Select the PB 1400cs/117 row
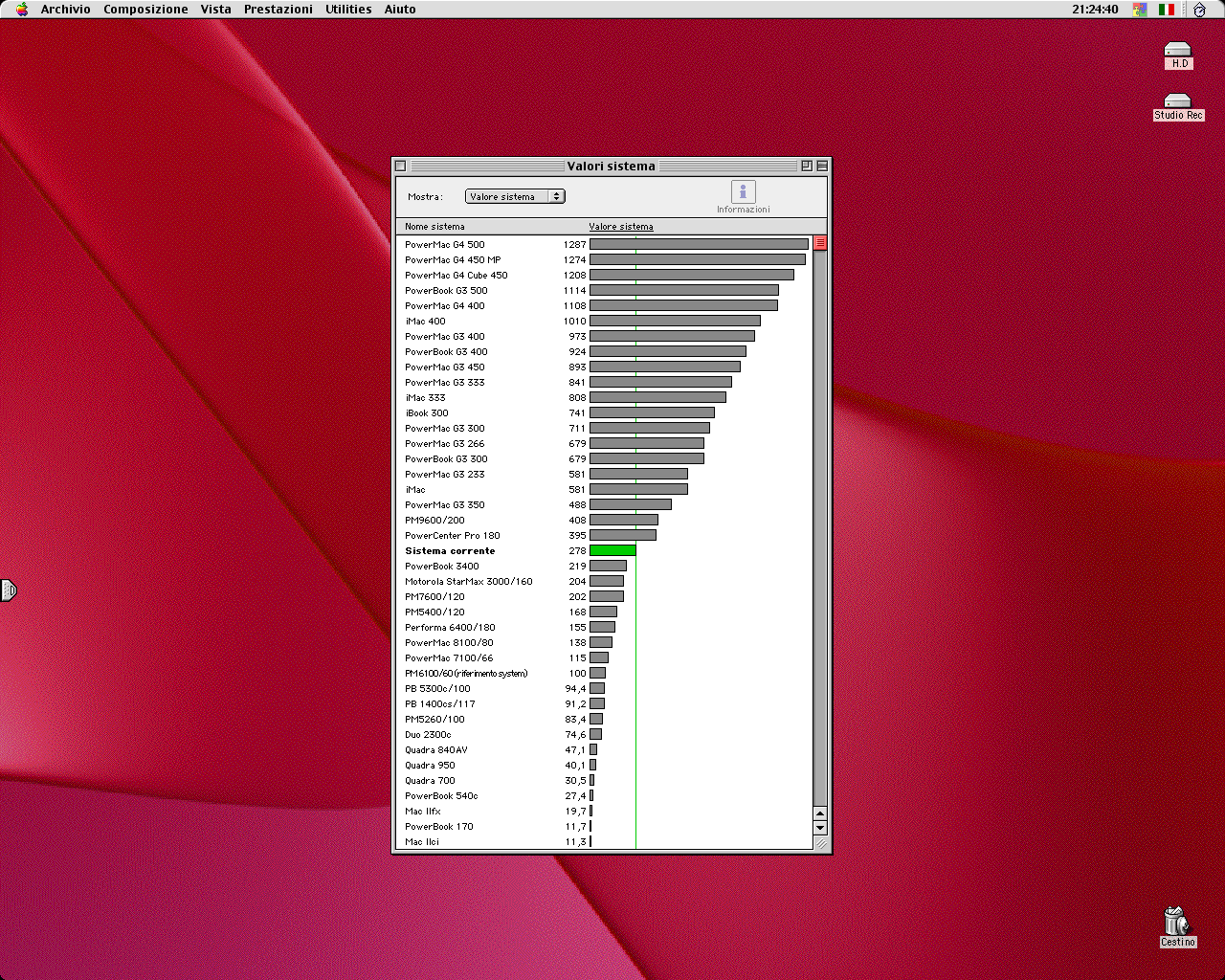This screenshot has height=980, width=1225. coord(605,703)
